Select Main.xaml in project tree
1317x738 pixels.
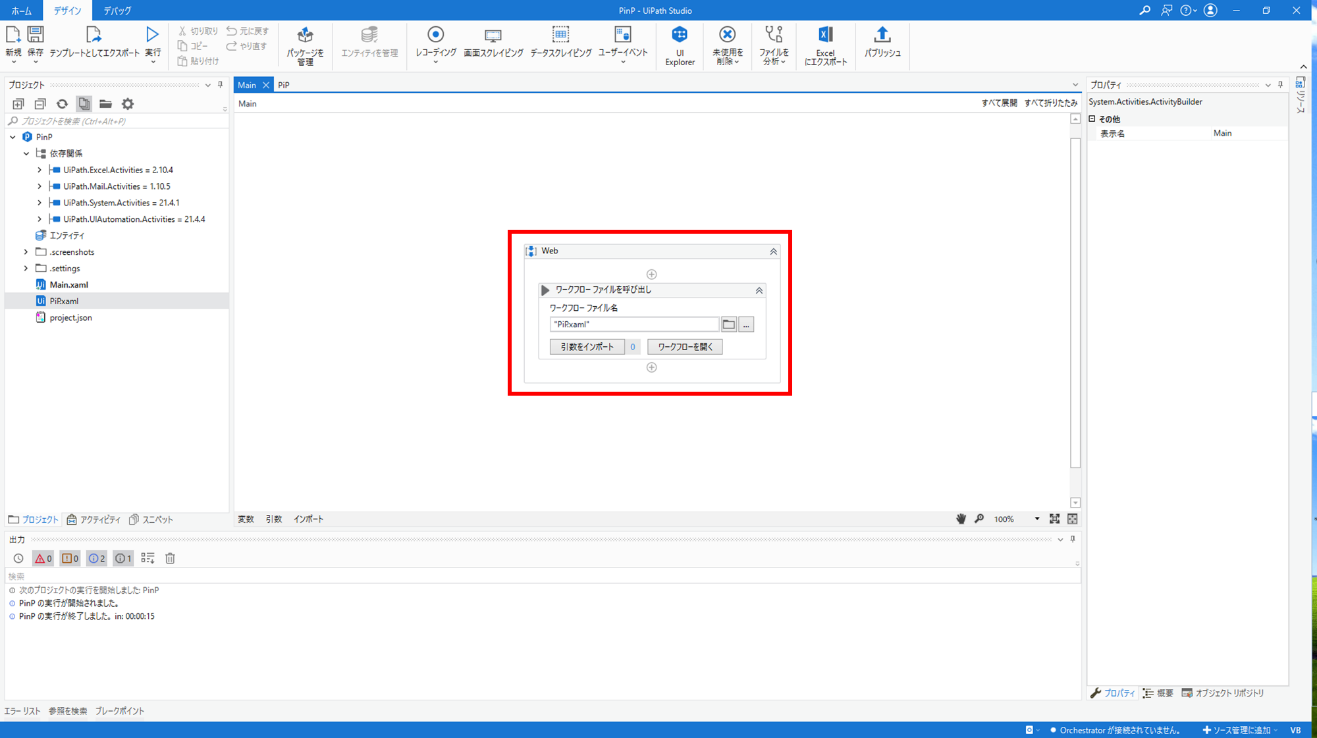click(x=69, y=285)
